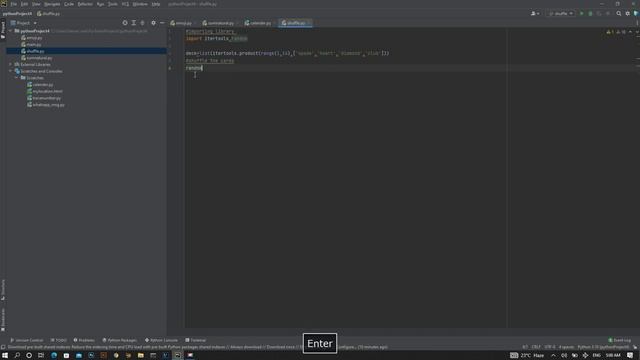This screenshot has width=640, height=360.
Task: Click the import itertools code line
Action: tap(217, 38)
